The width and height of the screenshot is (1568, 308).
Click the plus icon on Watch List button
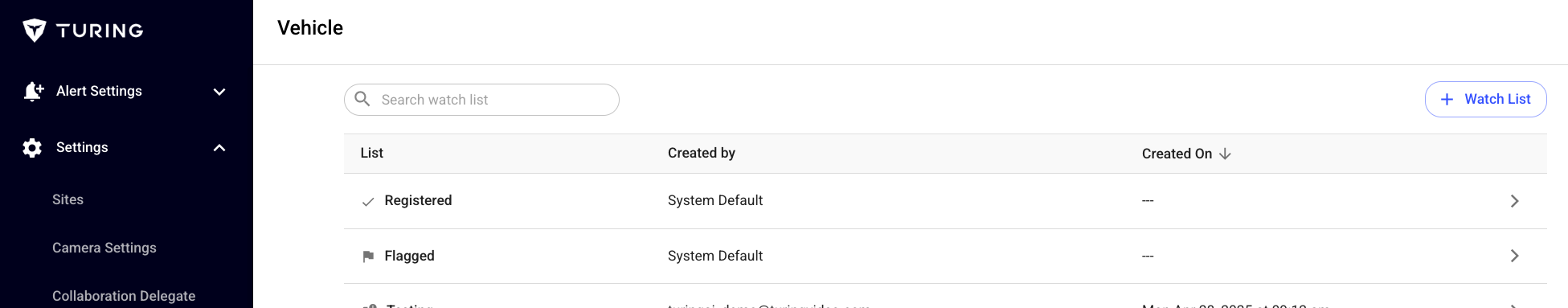[x=1447, y=99]
